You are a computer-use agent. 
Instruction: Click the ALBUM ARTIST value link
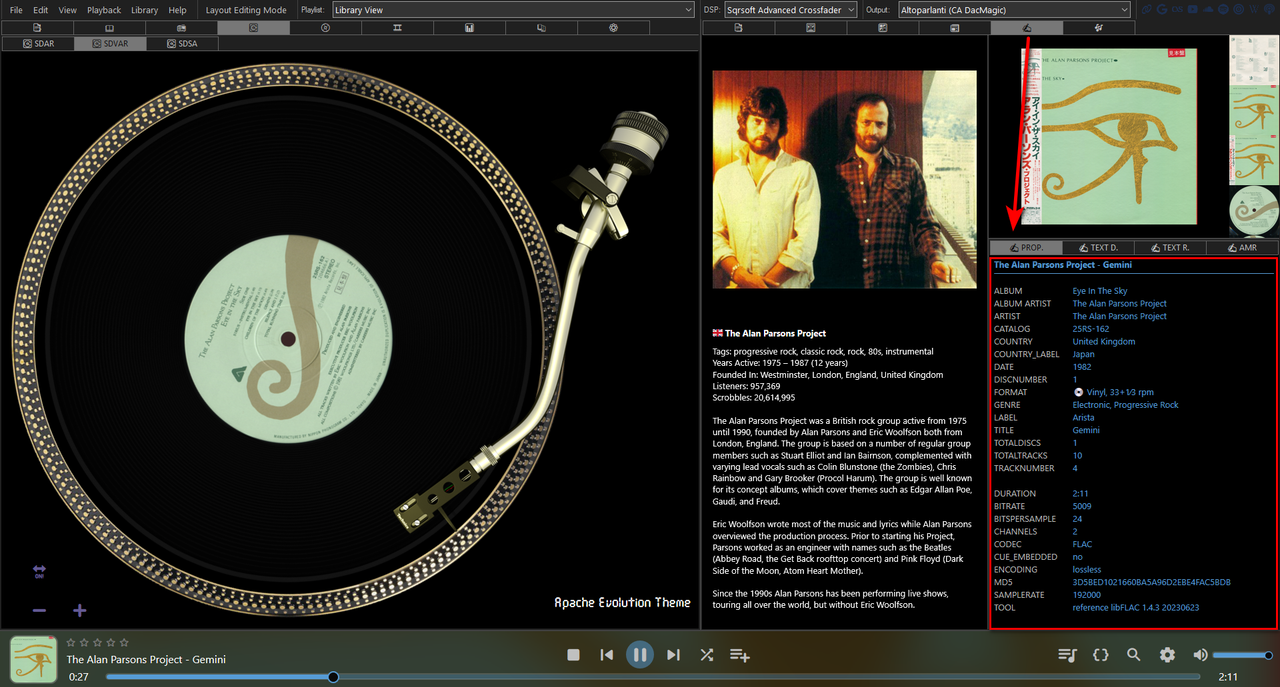pos(1120,304)
